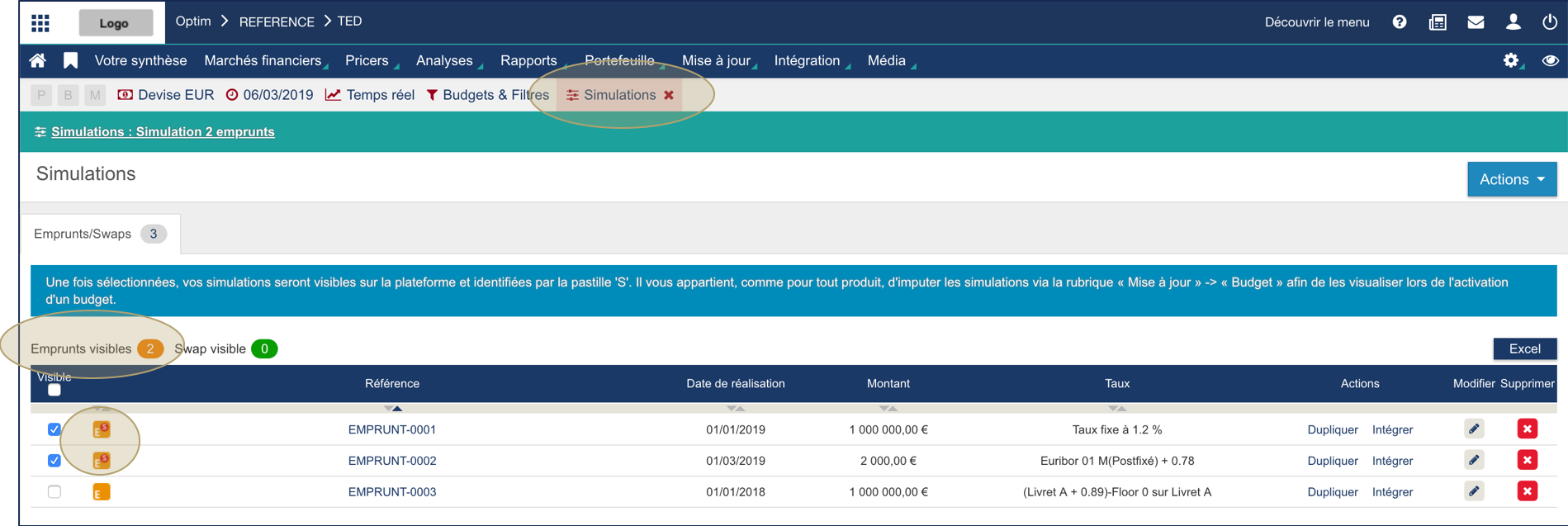Viewport: 1568px width, 526px height.
Task: Change the date 06/03/2019
Action: pos(270,95)
